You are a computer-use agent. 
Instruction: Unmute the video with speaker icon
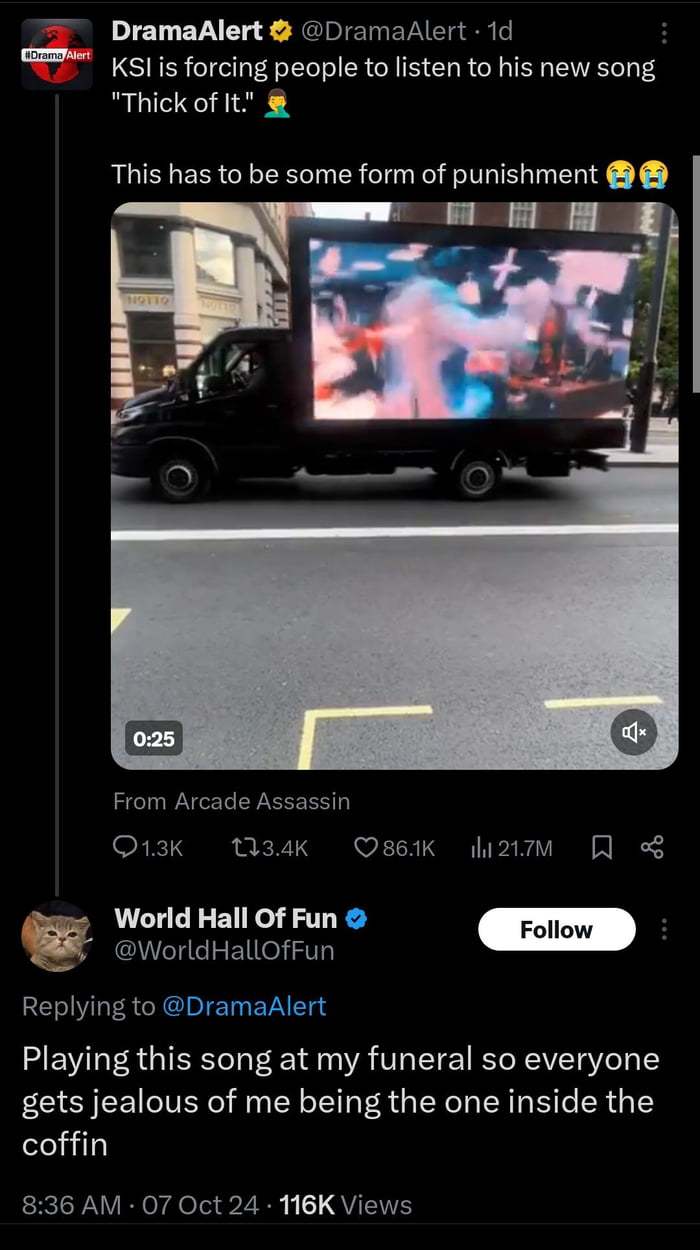coord(634,733)
